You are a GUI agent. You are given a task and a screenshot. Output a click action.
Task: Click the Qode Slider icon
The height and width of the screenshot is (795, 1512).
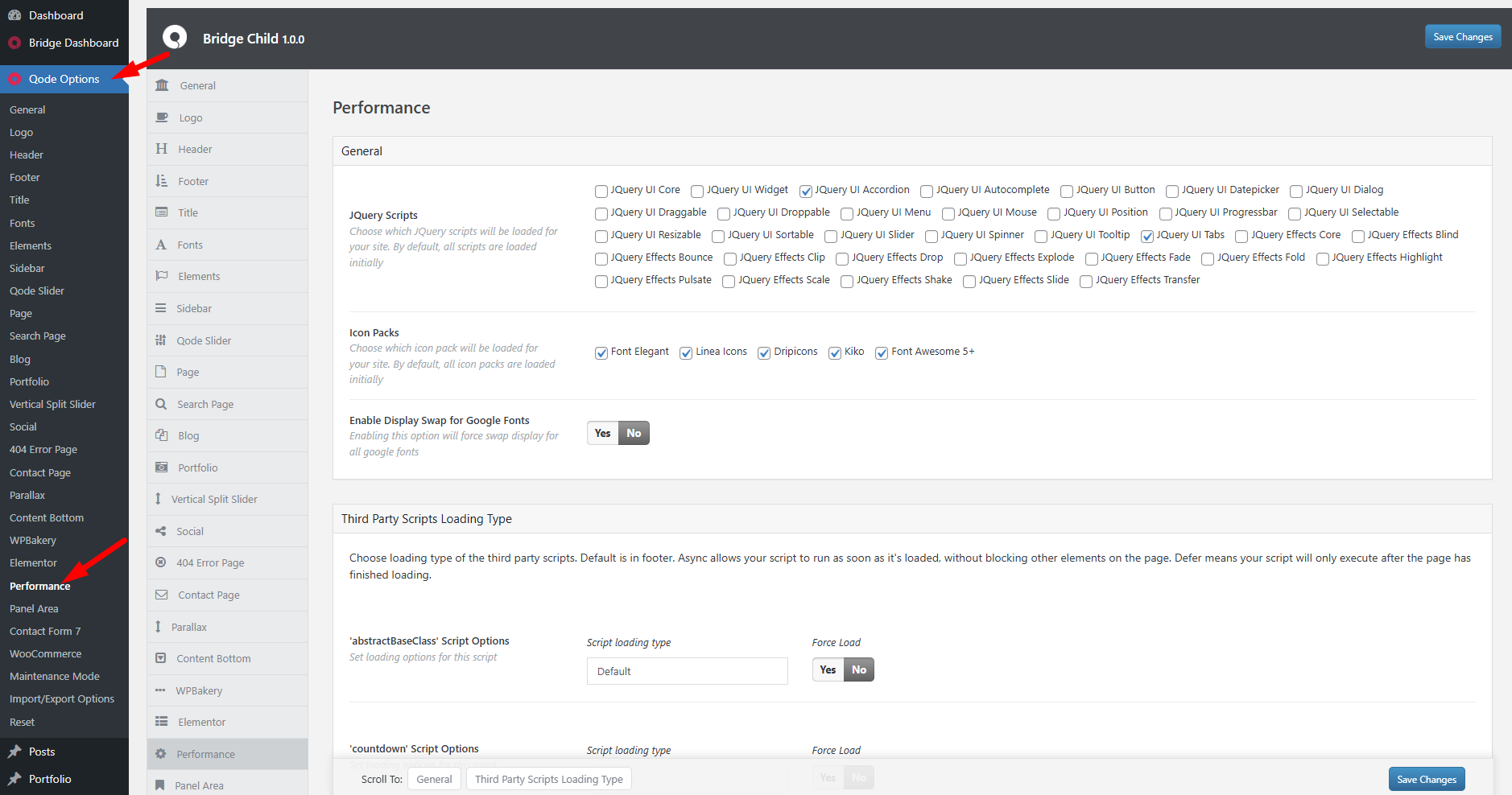pos(161,340)
